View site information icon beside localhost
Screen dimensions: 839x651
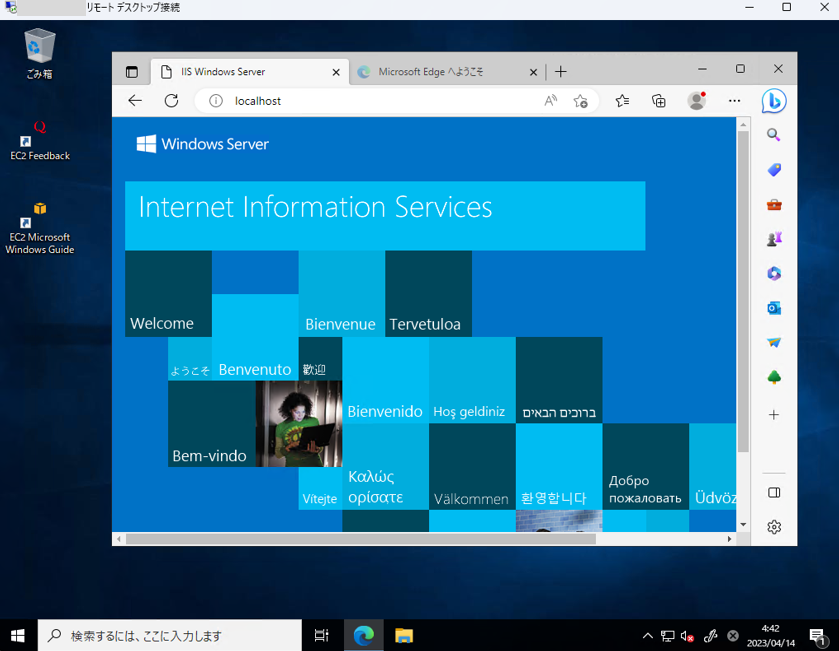click(216, 101)
